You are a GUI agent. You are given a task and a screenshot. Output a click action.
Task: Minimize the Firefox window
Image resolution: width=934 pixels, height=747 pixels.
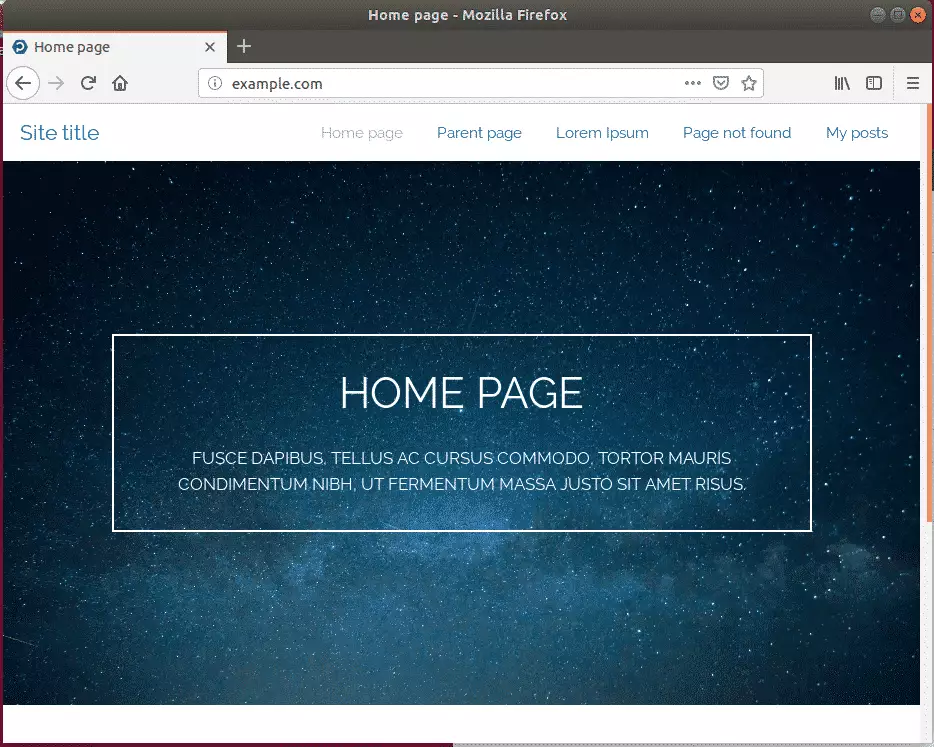[x=877, y=15]
